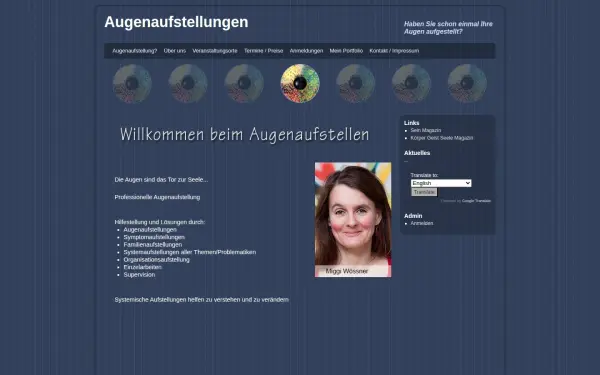The height and width of the screenshot is (375, 600).
Task: Click the first eye image in the row
Action: pyautogui.click(x=132, y=83)
